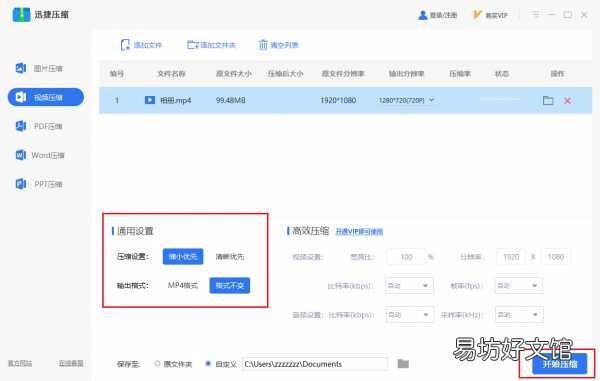Click the 输出分辨率 column header

tap(406, 73)
